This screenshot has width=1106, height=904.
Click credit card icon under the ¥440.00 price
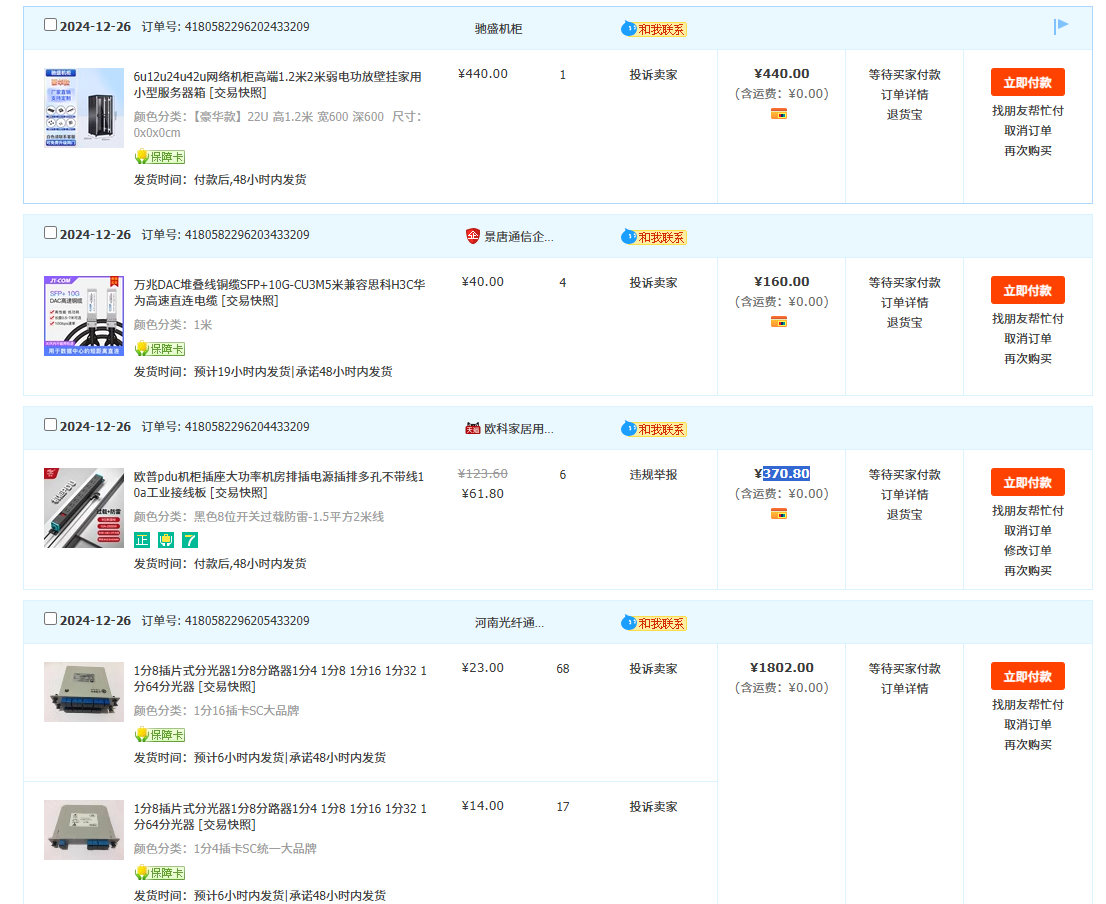(779, 114)
